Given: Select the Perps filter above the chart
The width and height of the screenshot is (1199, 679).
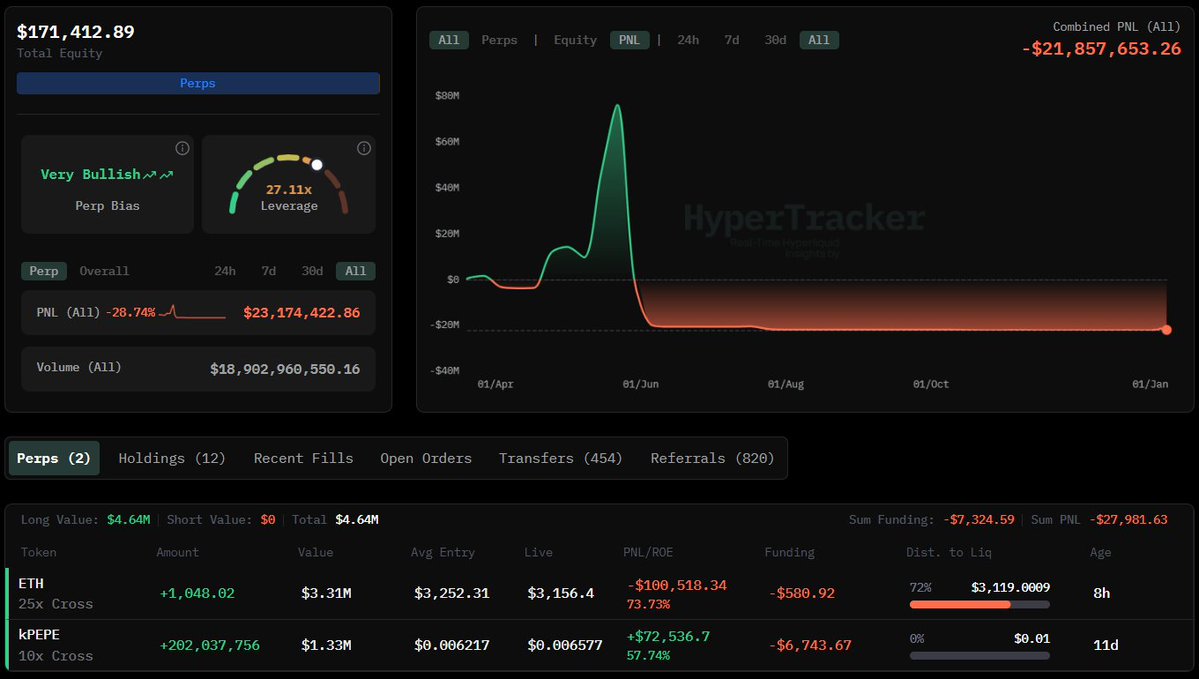Looking at the screenshot, I should coord(500,40).
